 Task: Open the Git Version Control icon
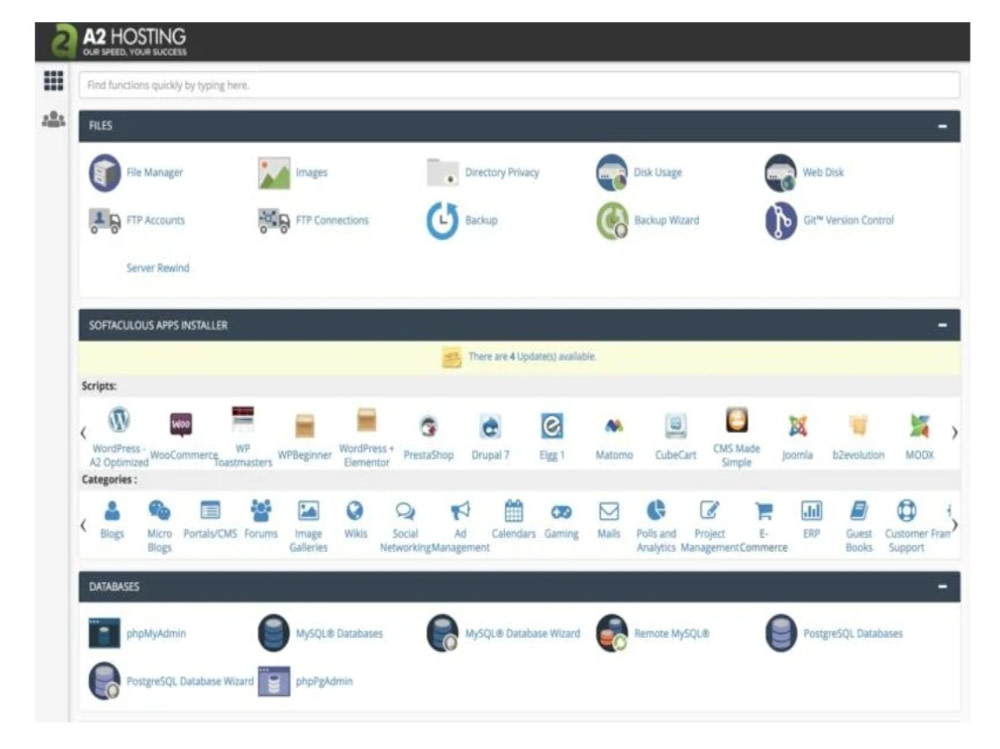click(x=780, y=221)
